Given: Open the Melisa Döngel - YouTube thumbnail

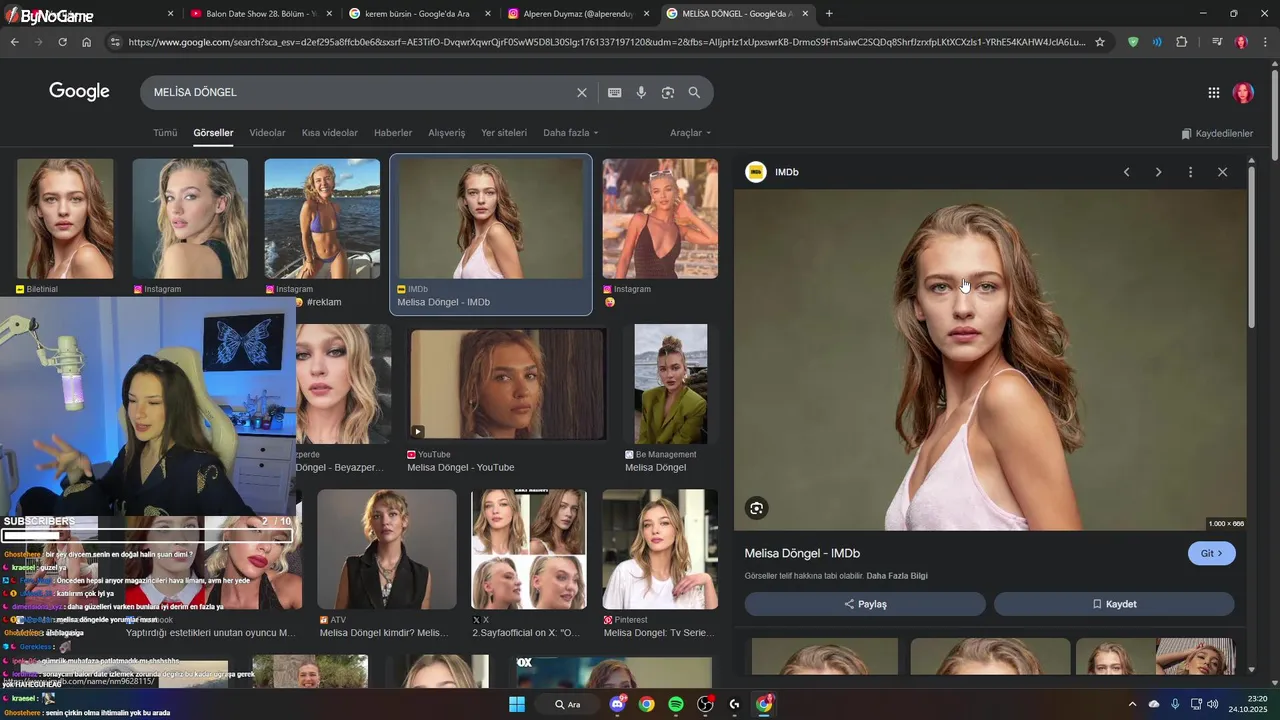Looking at the screenshot, I should tap(508, 384).
